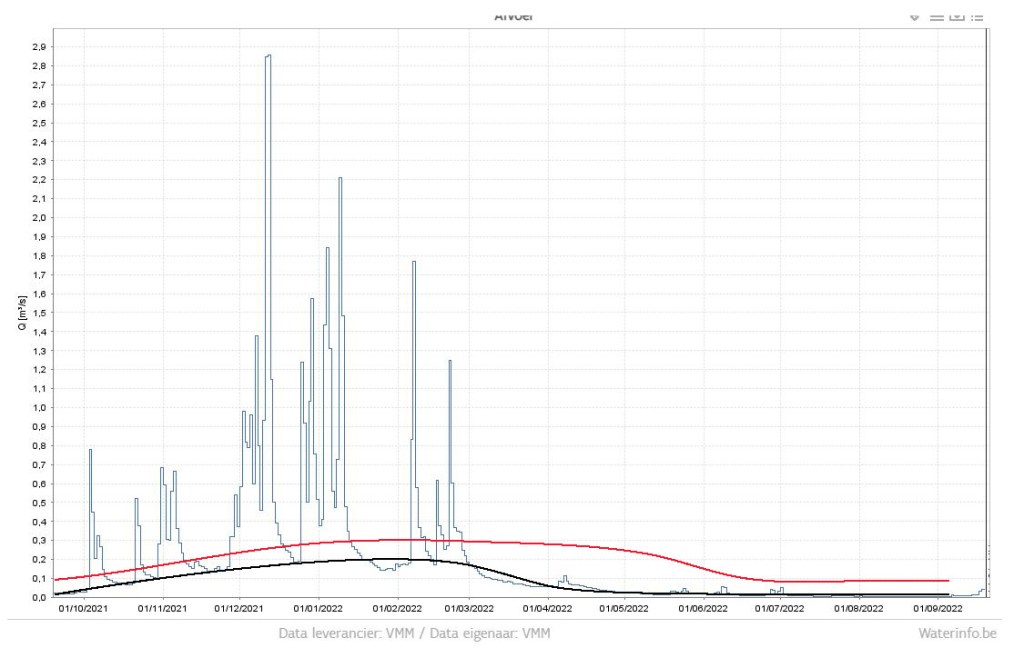The height and width of the screenshot is (648, 1024).
Task: Click the 01/10/2021 x-axis date label
Action: [83, 607]
